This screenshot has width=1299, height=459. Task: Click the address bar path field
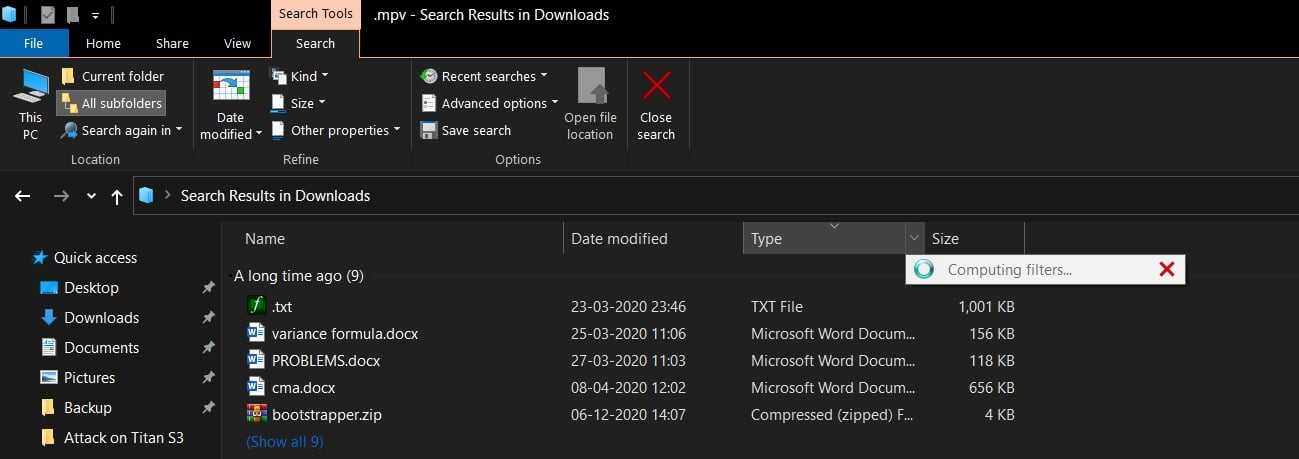pyautogui.click(x=715, y=196)
